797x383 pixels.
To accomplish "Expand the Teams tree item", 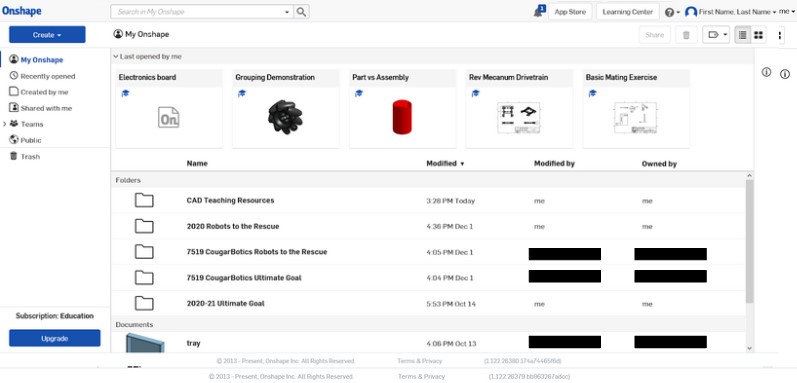I will [5, 124].
